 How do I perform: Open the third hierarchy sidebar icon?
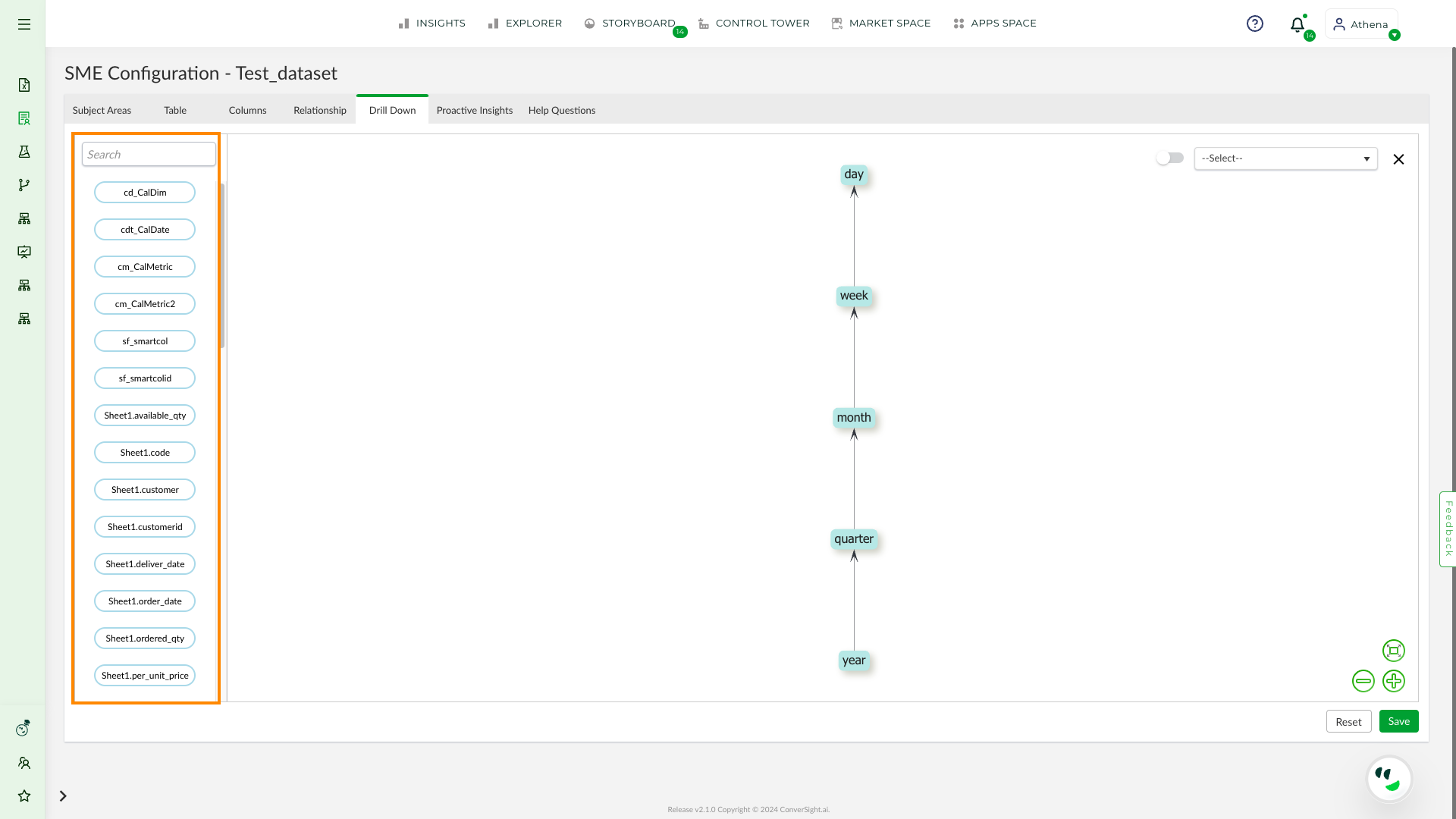click(24, 318)
